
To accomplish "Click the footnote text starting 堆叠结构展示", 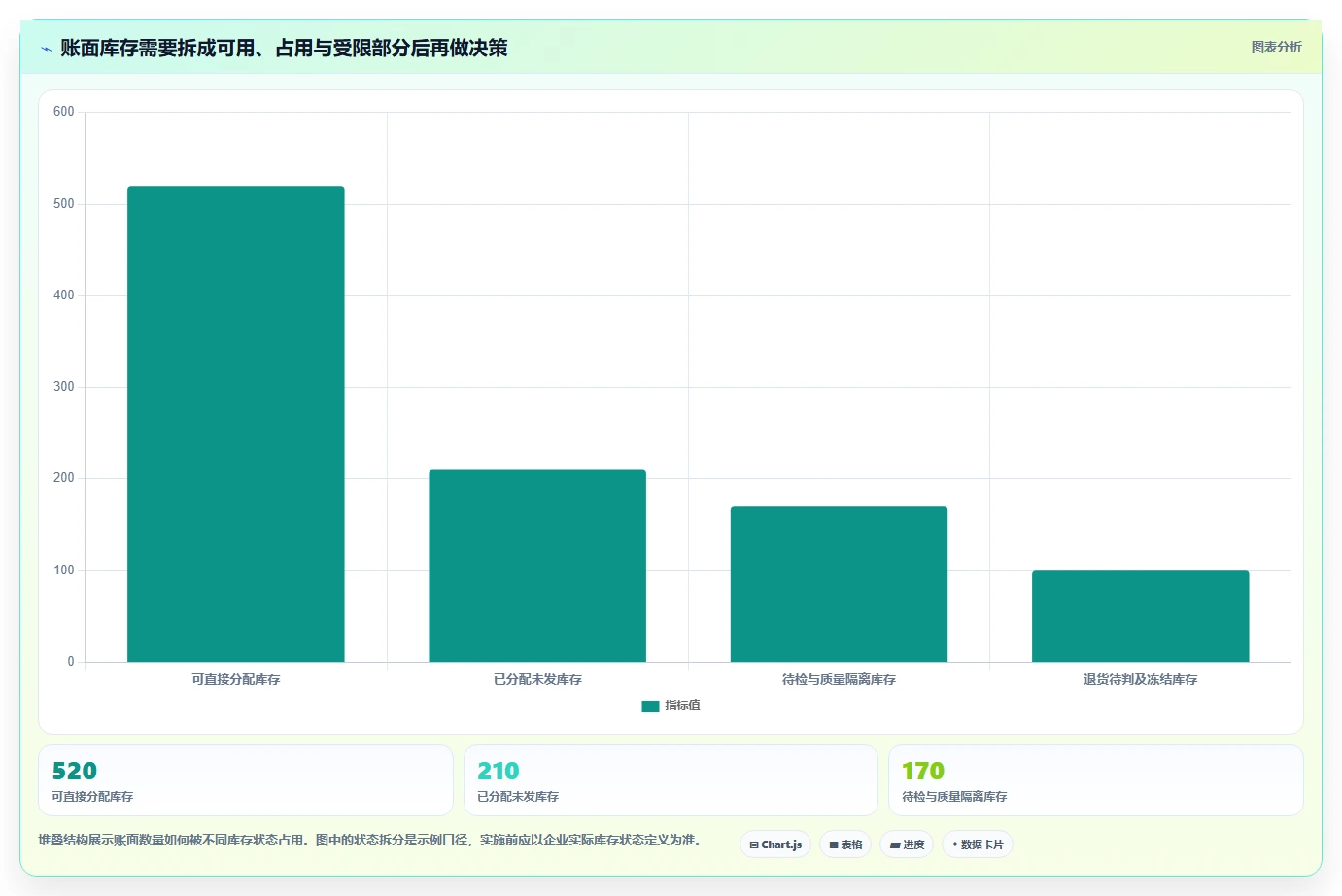I will 370,840.
